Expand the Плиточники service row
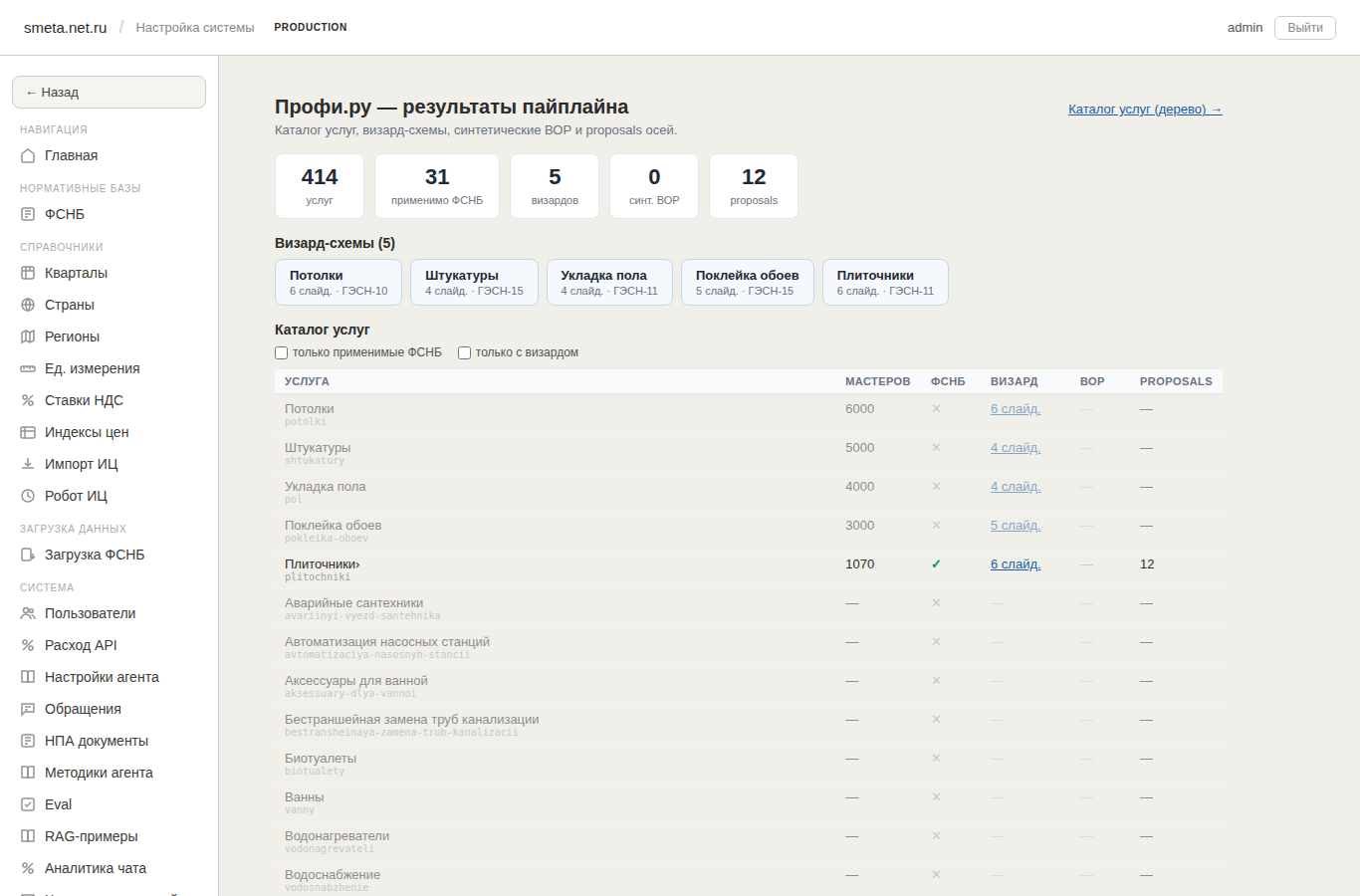Viewport: 1360px width, 896px height. pos(748,569)
